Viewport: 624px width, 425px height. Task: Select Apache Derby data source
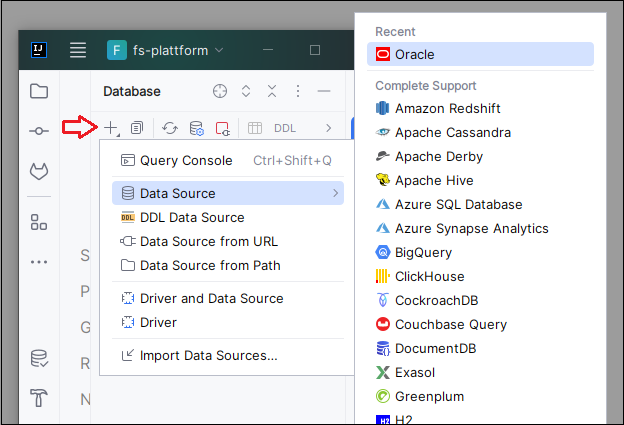click(480, 156)
